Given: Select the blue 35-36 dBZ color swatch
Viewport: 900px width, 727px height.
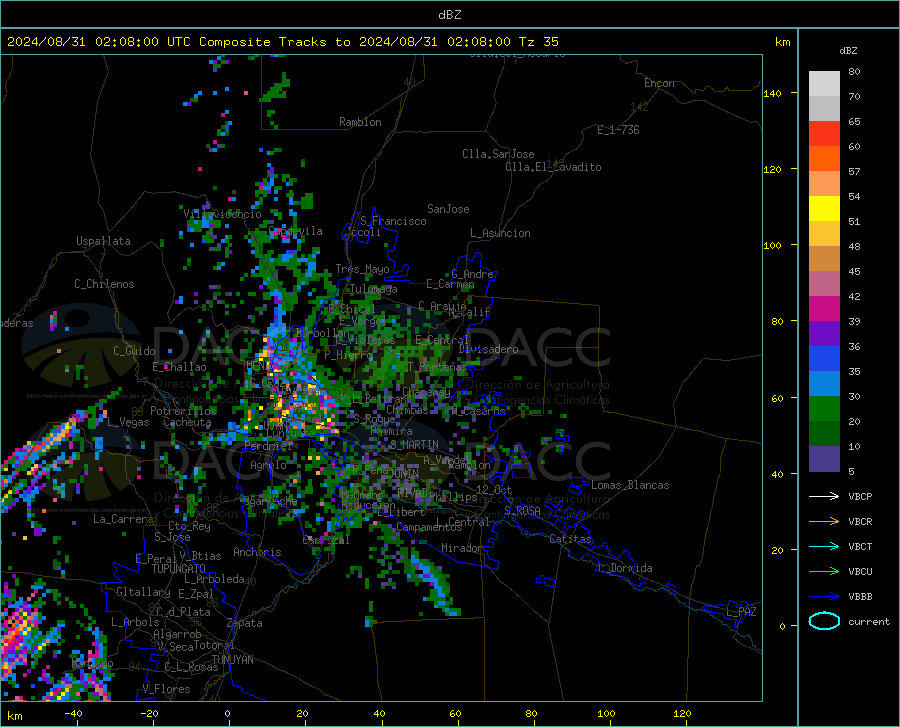Looking at the screenshot, I should (x=824, y=359).
